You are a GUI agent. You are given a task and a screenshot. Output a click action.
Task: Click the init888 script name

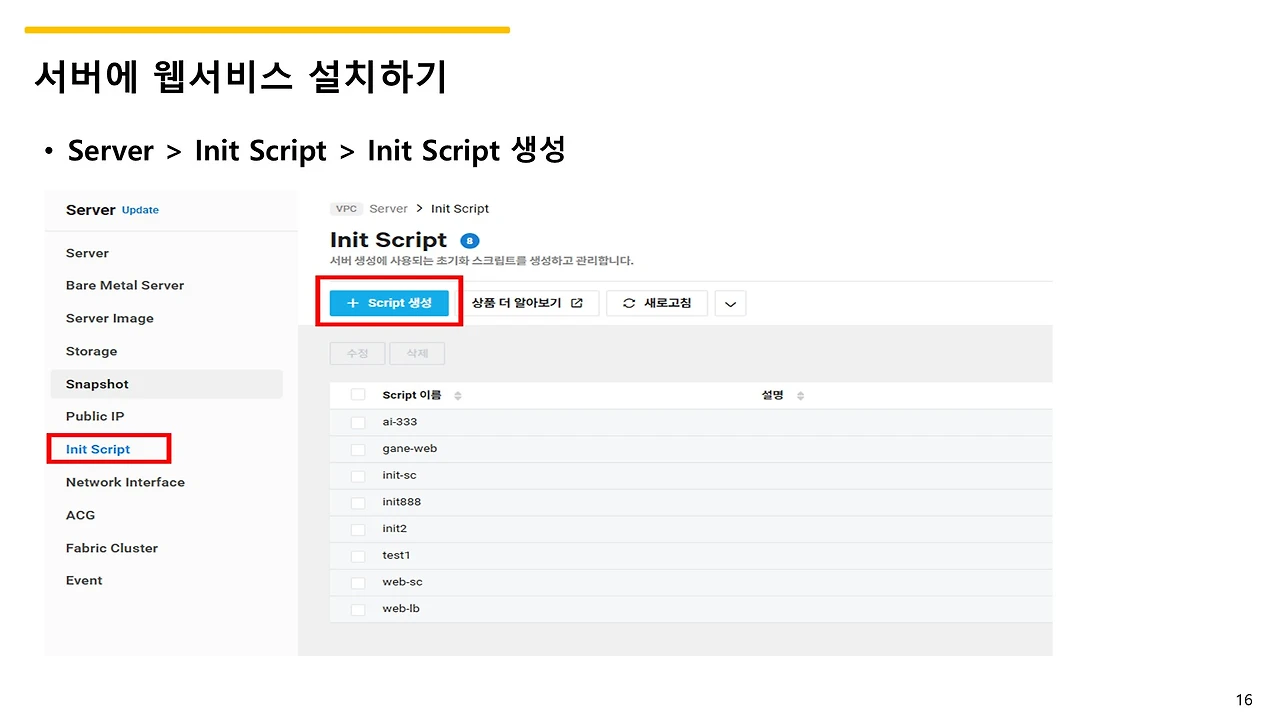(402, 502)
